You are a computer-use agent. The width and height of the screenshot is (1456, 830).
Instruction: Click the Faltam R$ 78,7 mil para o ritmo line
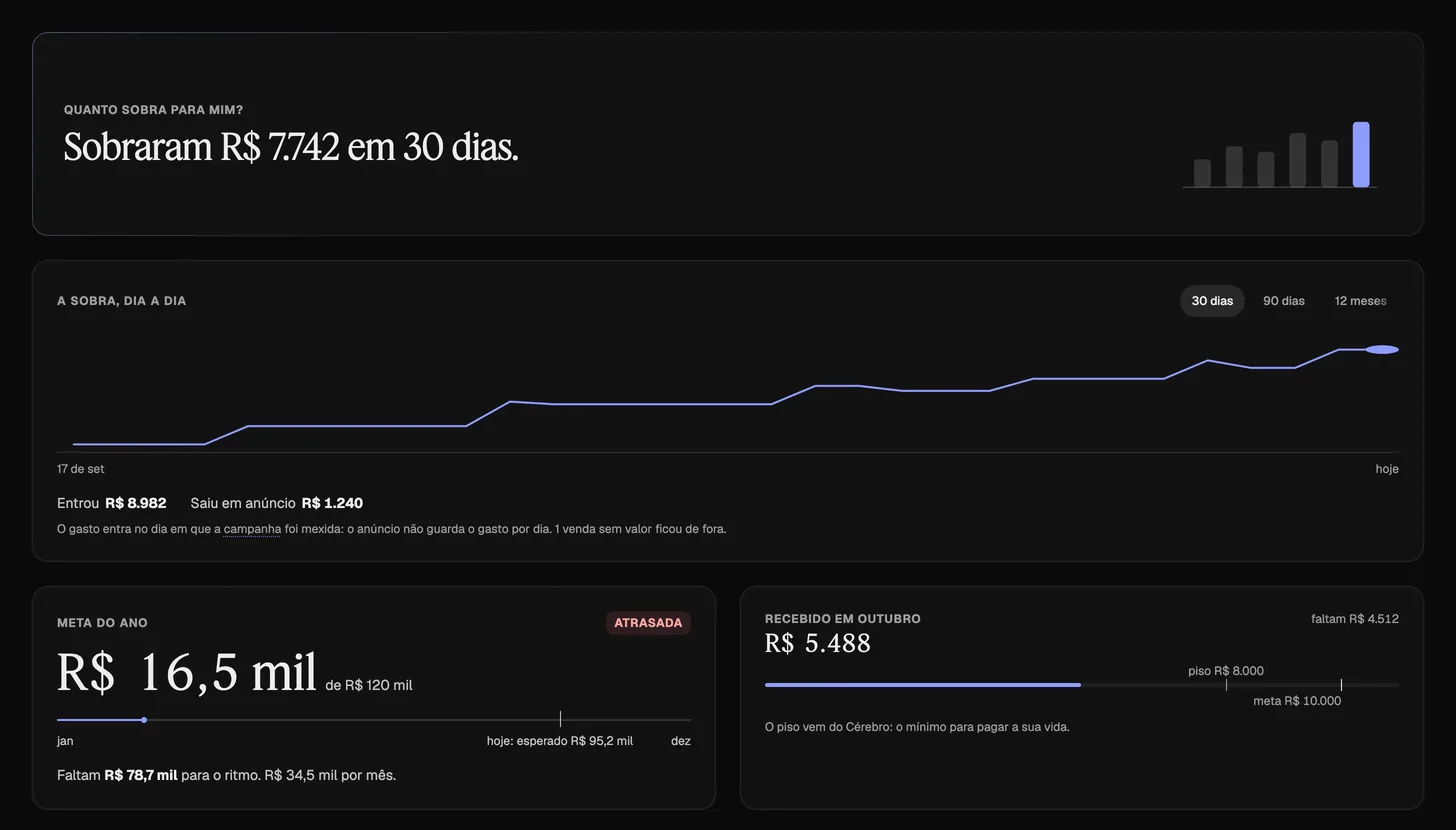pos(227,775)
